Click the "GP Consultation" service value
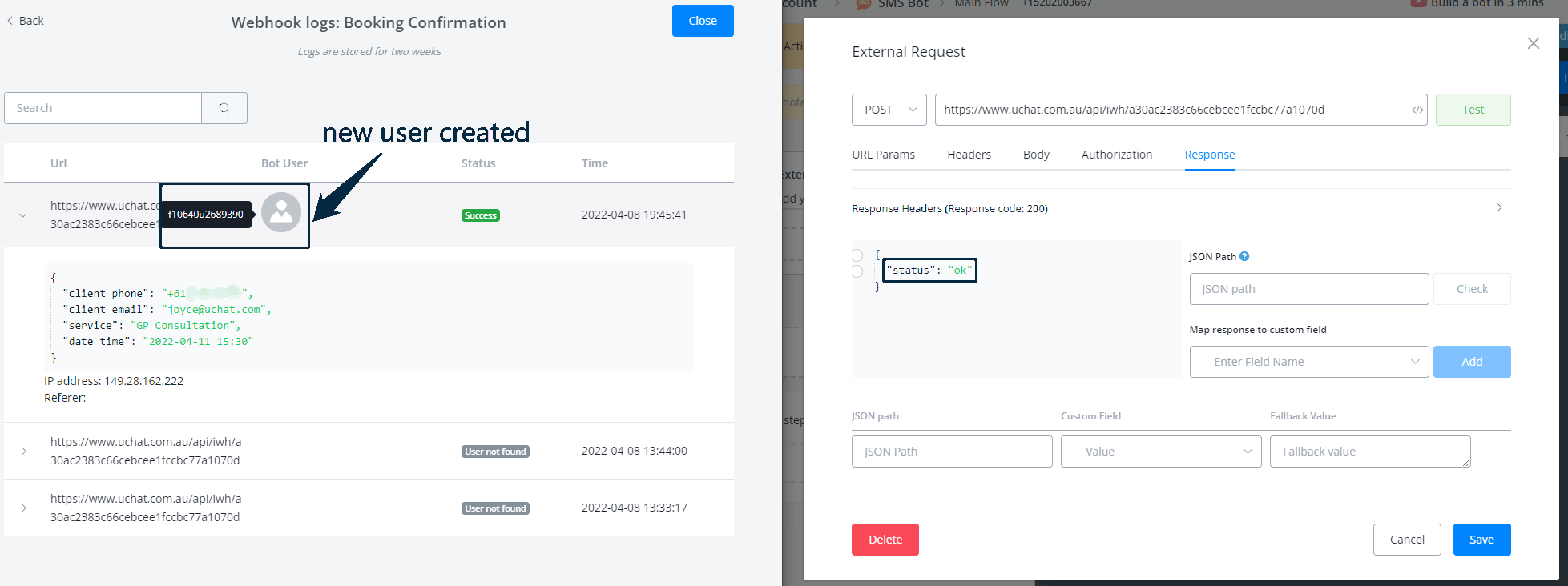Screen dimensions: 1568x586 tap(185, 326)
